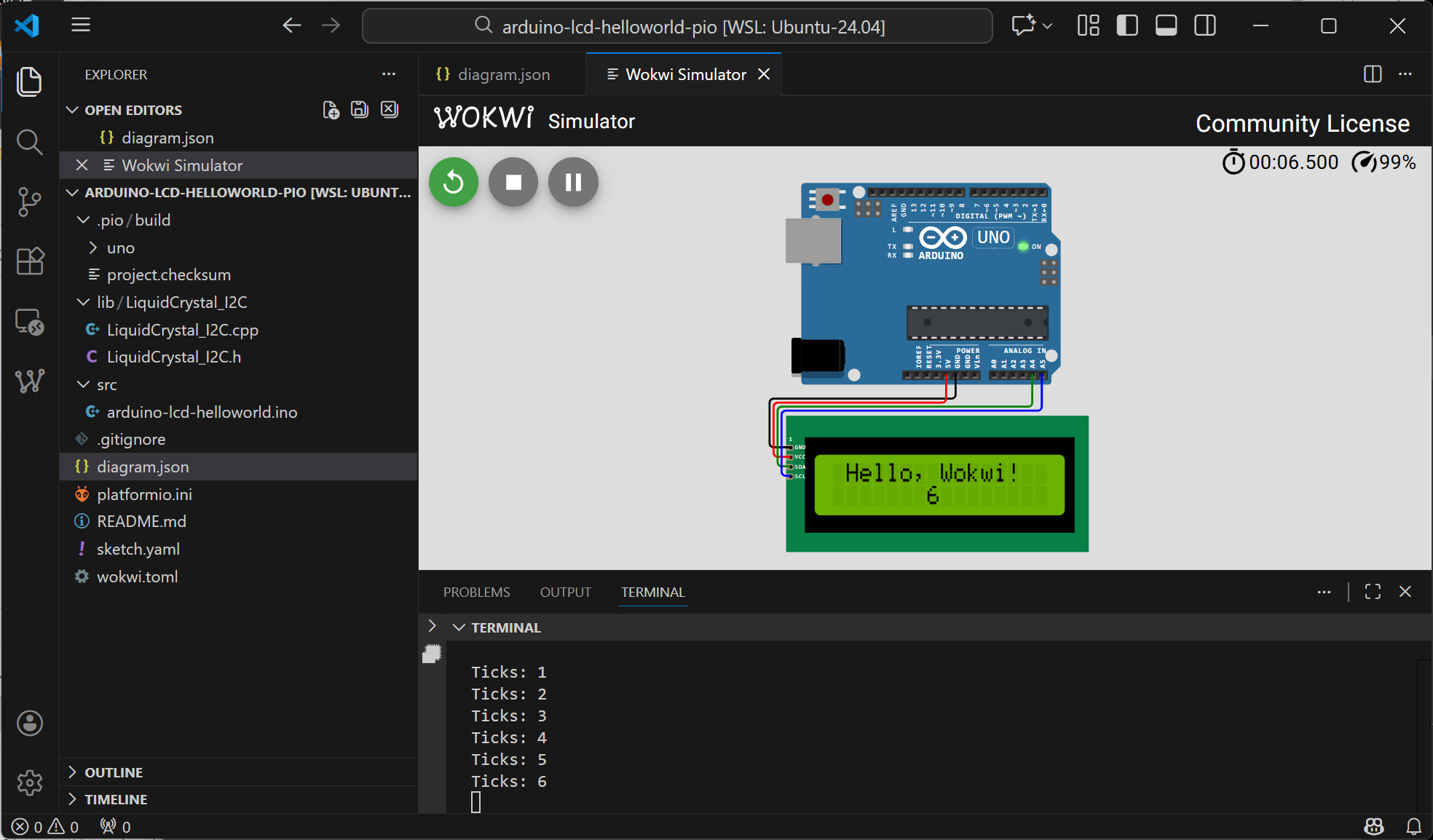The width and height of the screenshot is (1433, 840).
Task: Restart the Wokwi simulation
Action: 453,182
